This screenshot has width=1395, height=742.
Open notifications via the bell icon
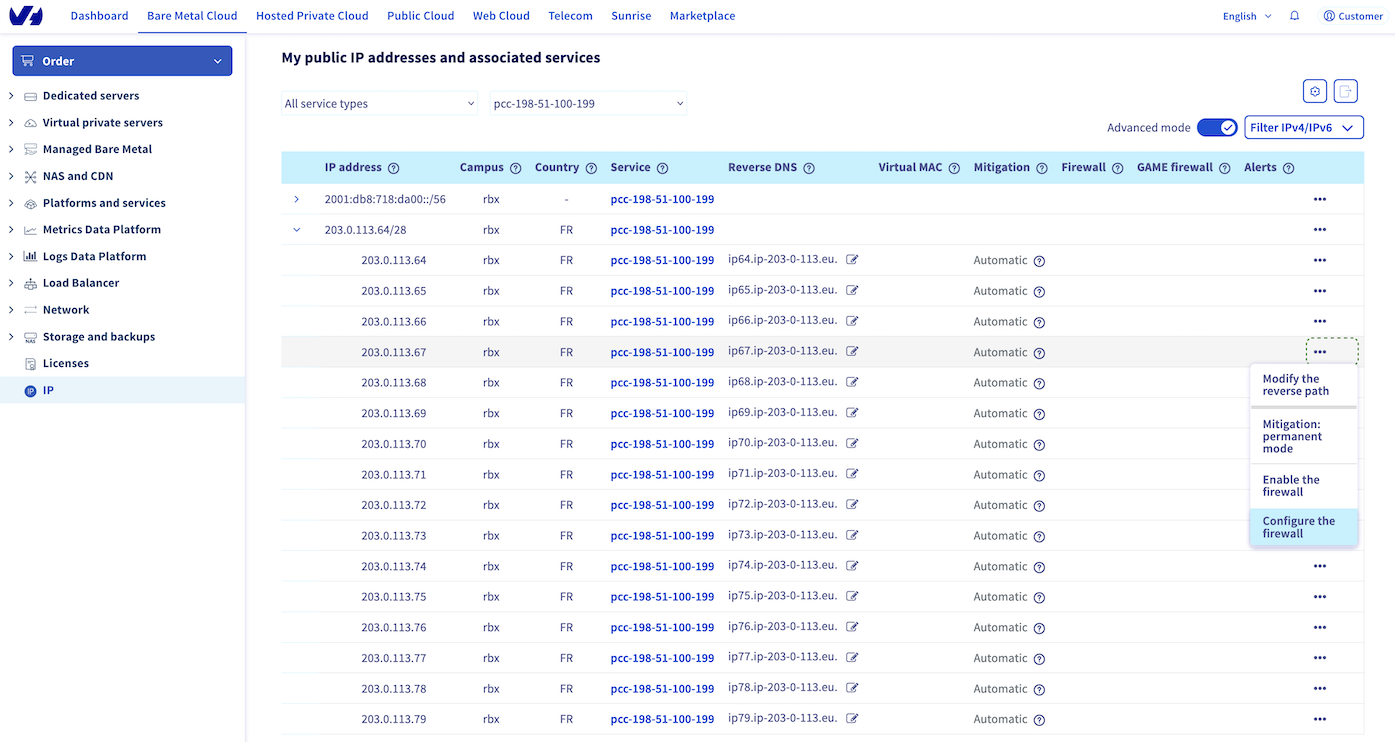click(x=1293, y=15)
